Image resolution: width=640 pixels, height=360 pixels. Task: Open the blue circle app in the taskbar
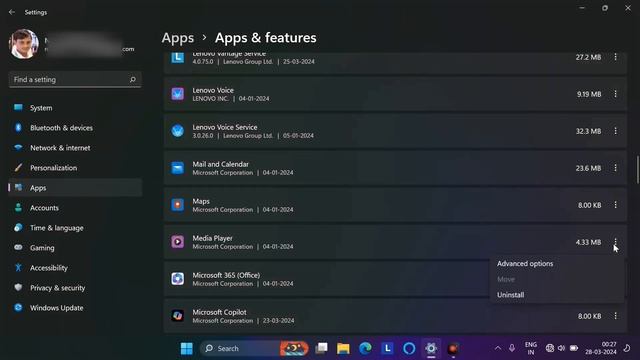[x=409, y=348]
